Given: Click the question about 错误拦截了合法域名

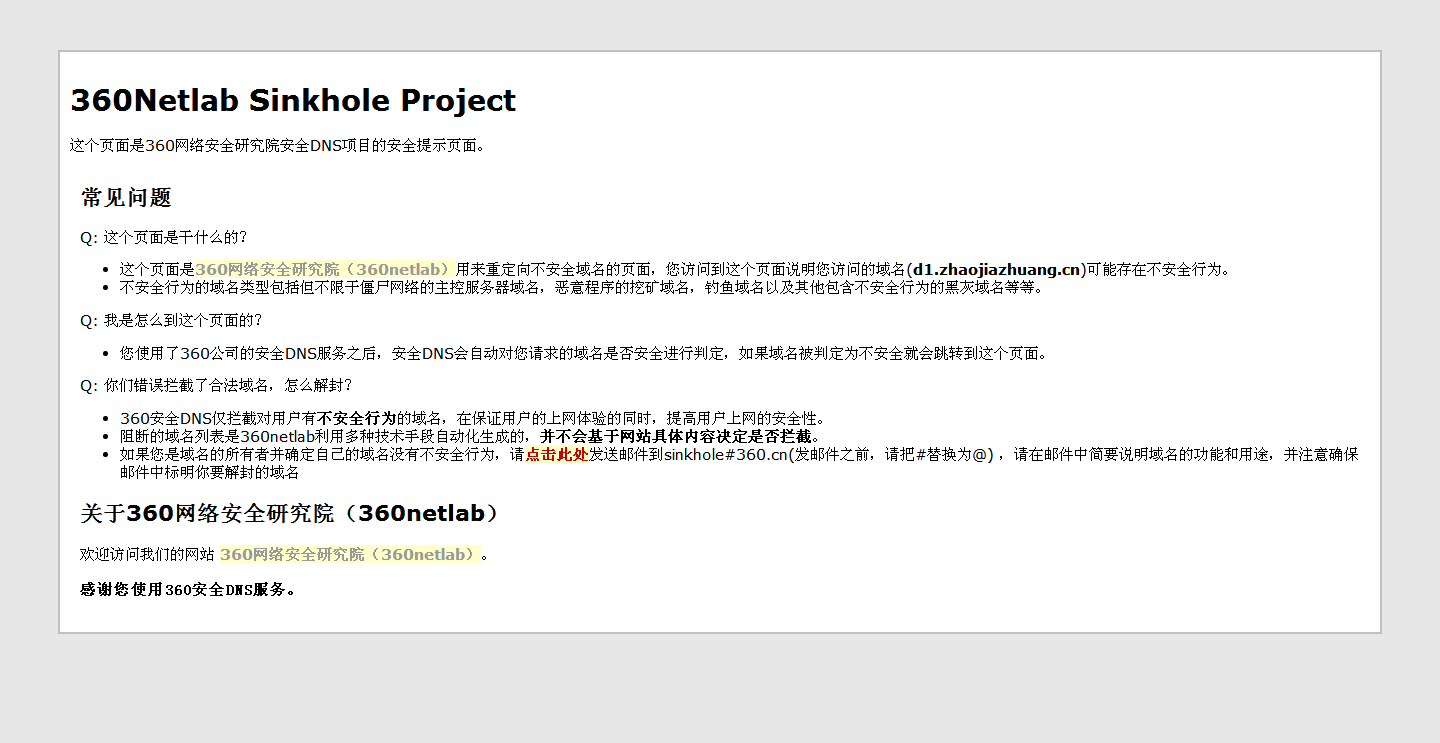Looking at the screenshot, I should (x=216, y=385).
